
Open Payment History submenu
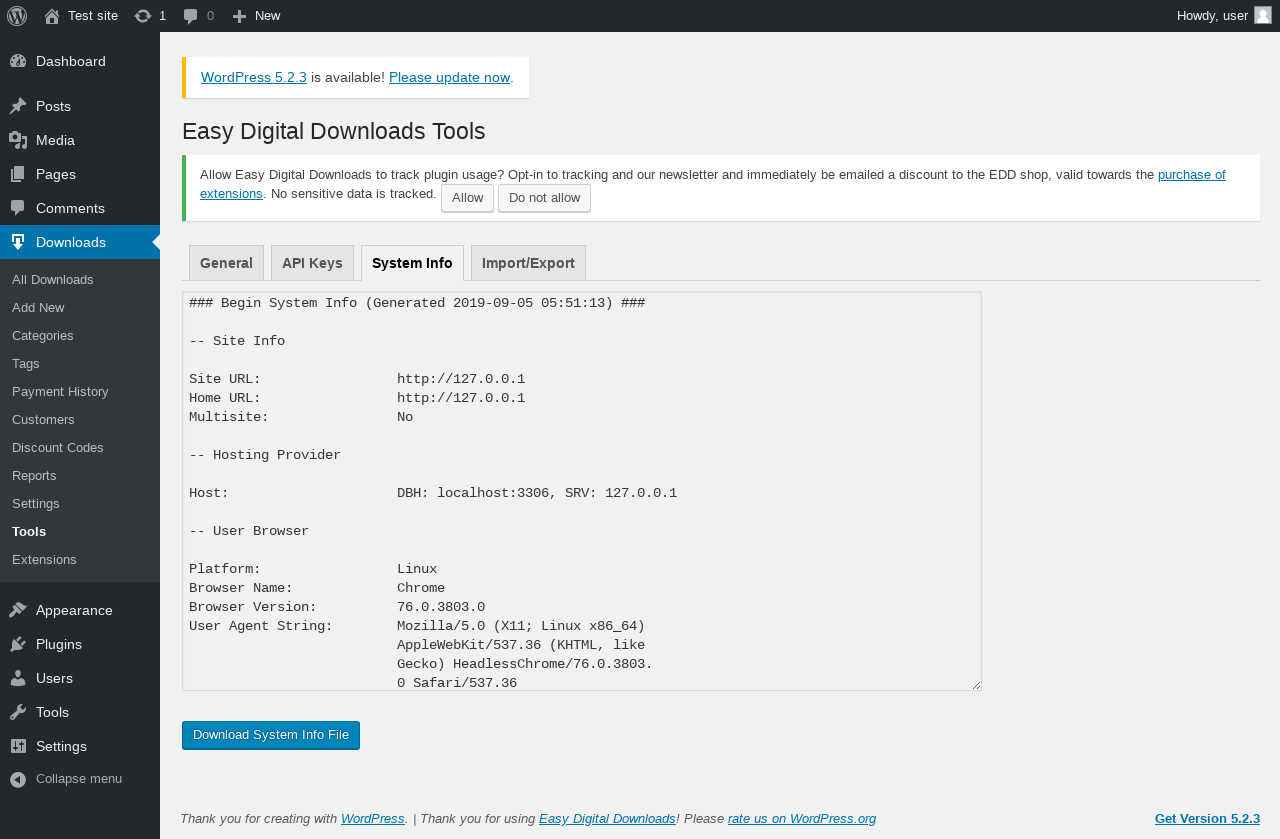pos(60,391)
